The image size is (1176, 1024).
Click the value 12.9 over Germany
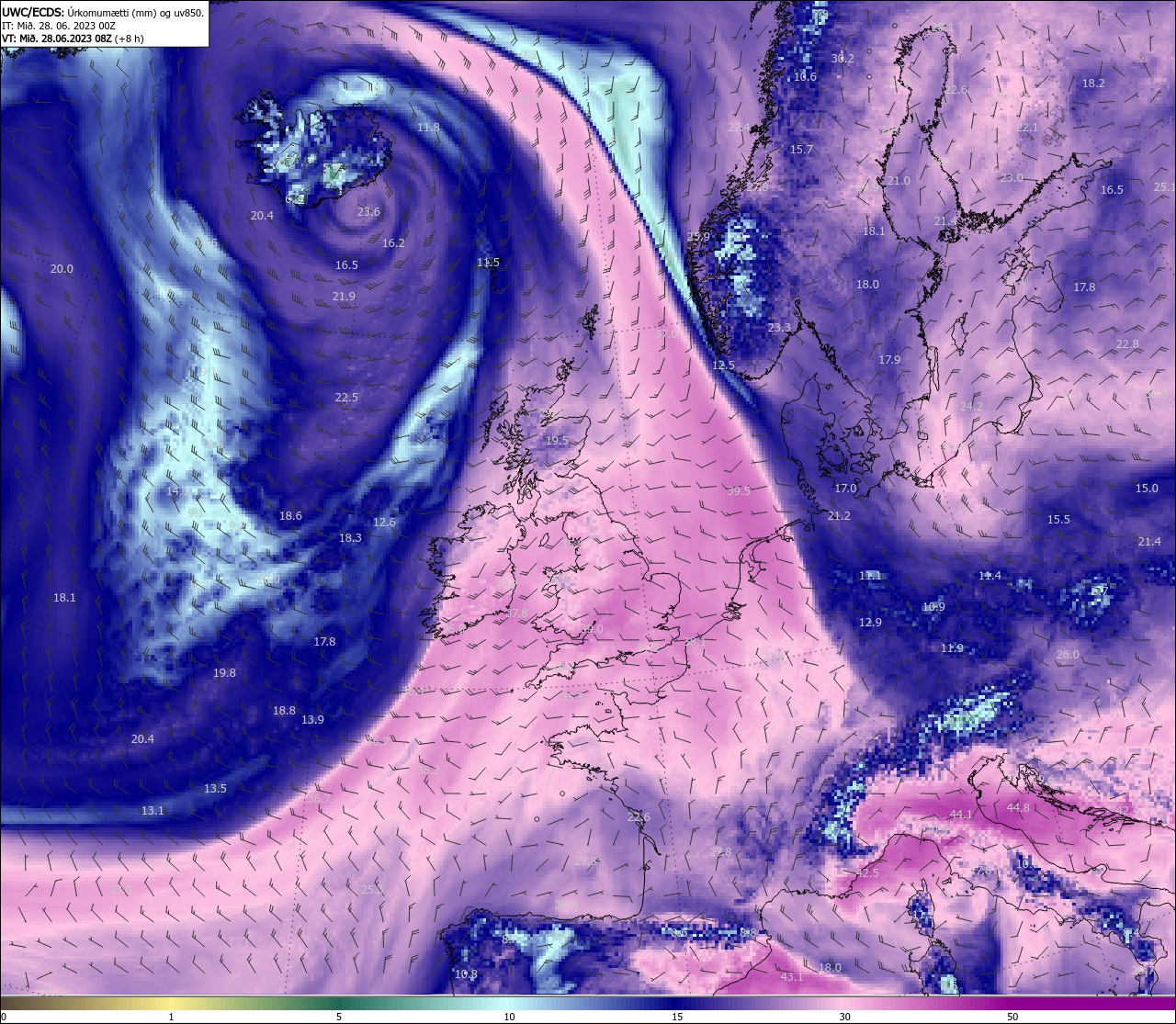coord(870,623)
